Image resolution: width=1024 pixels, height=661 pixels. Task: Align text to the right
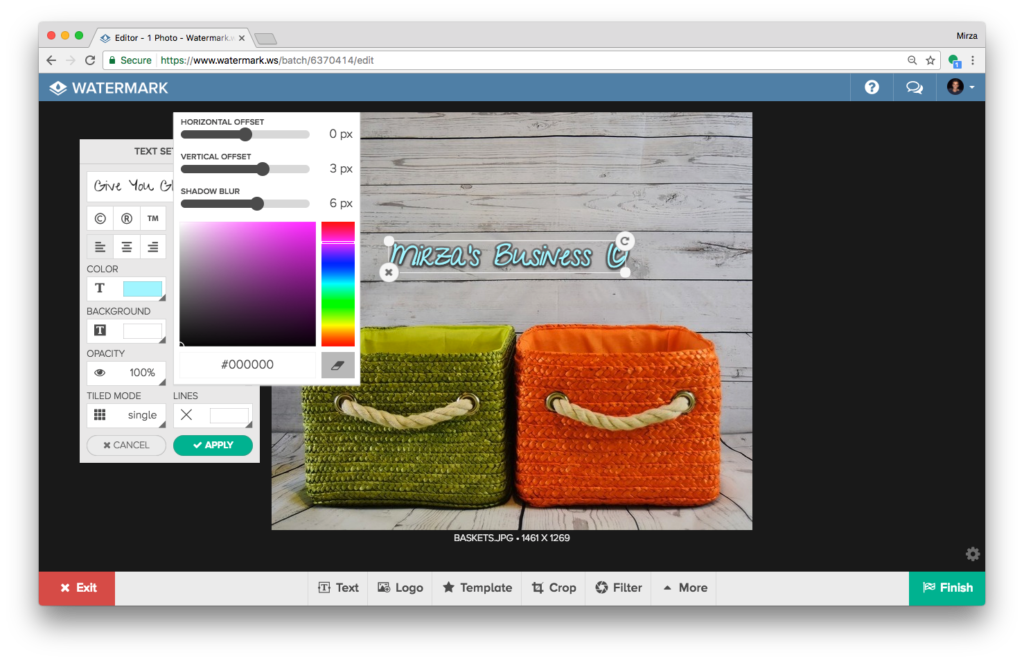(x=153, y=247)
